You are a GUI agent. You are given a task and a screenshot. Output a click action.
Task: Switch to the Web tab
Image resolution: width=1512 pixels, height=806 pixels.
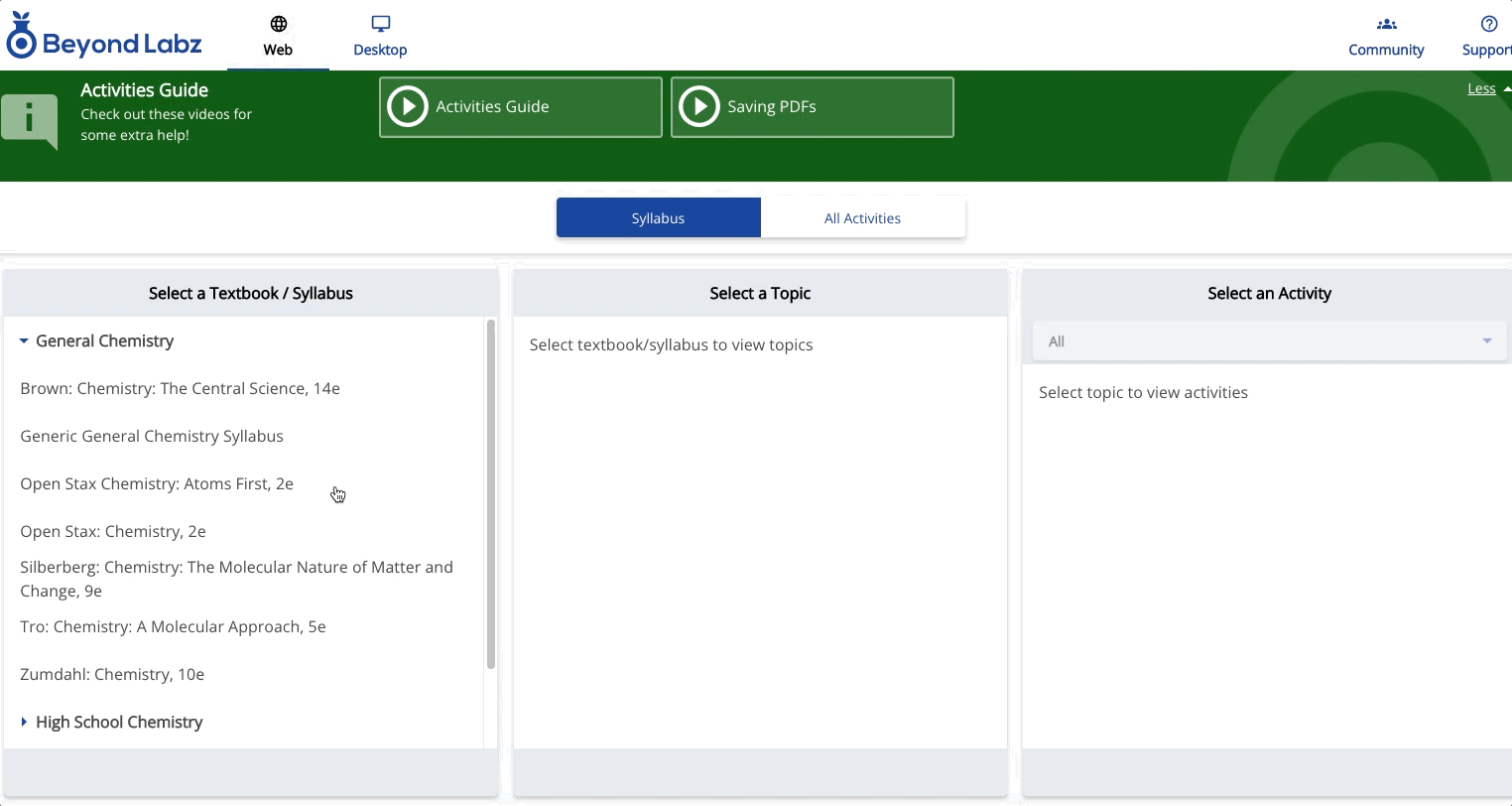pyautogui.click(x=278, y=36)
